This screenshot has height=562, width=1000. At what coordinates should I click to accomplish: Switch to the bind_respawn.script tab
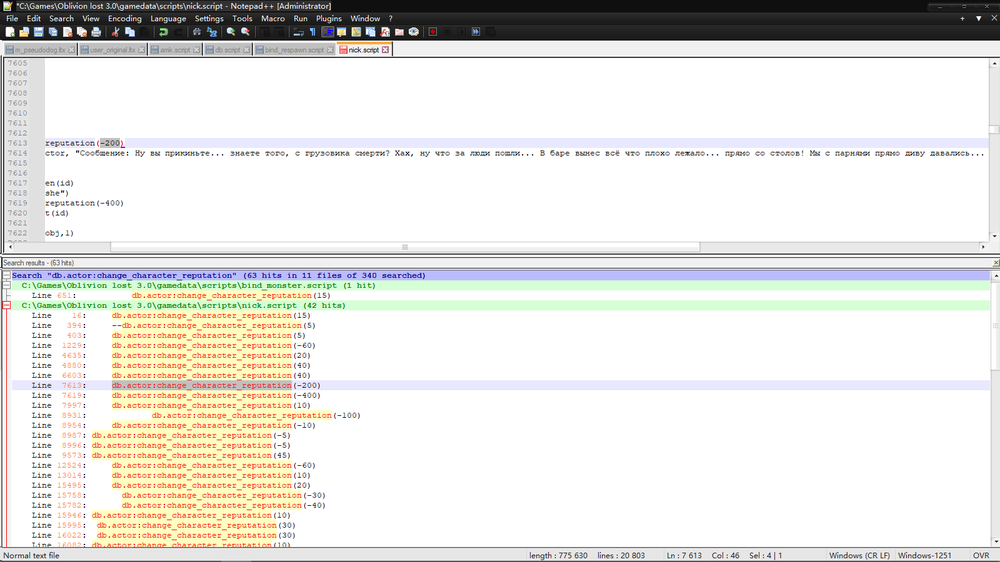click(x=294, y=49)
